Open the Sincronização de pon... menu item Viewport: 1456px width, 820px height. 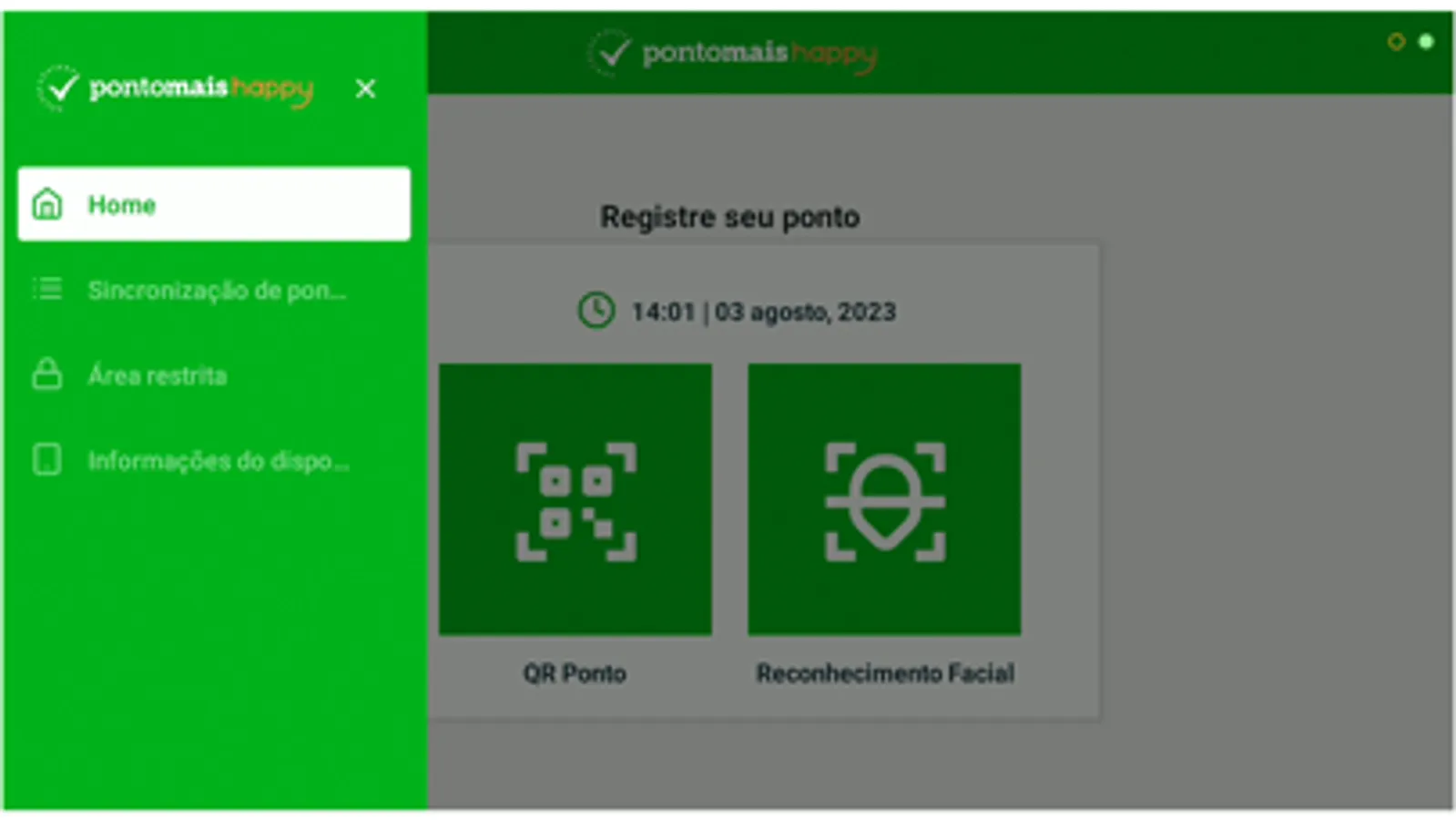(x=214, y=290)
